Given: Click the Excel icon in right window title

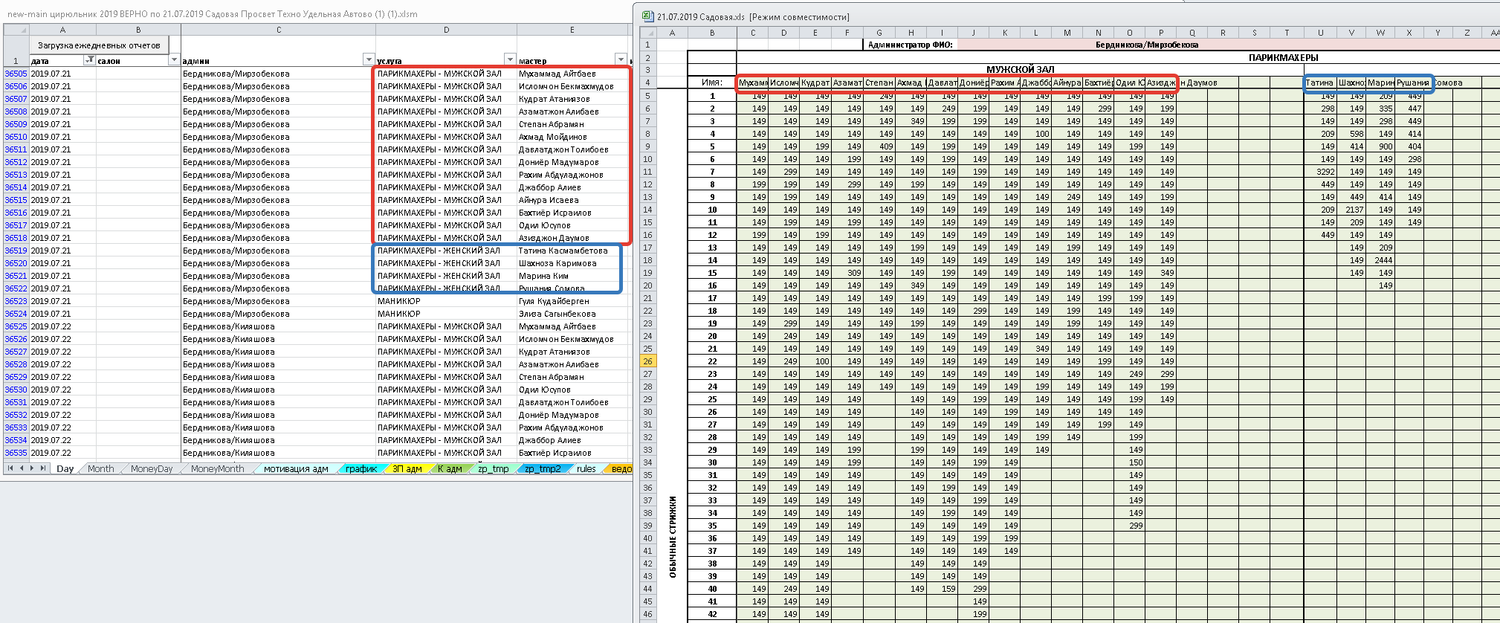Looking at the screenshot, I should pos(646,17).
